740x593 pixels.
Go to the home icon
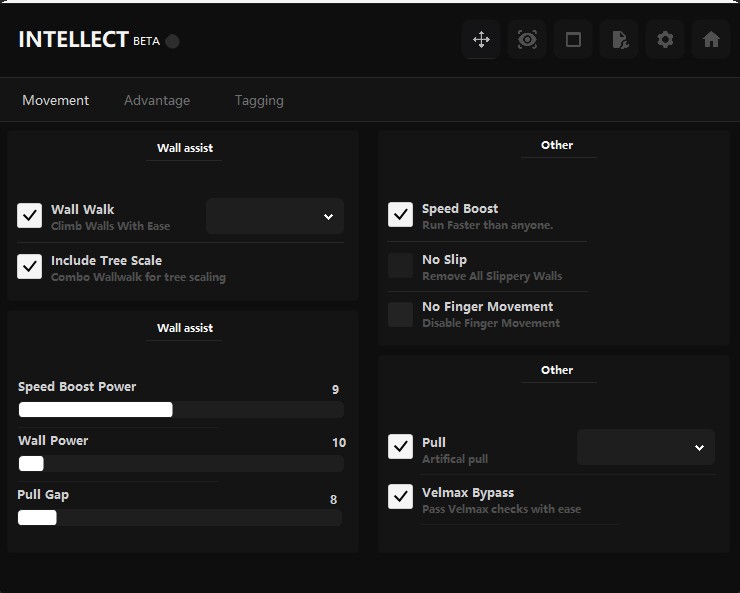coord(711,40)
